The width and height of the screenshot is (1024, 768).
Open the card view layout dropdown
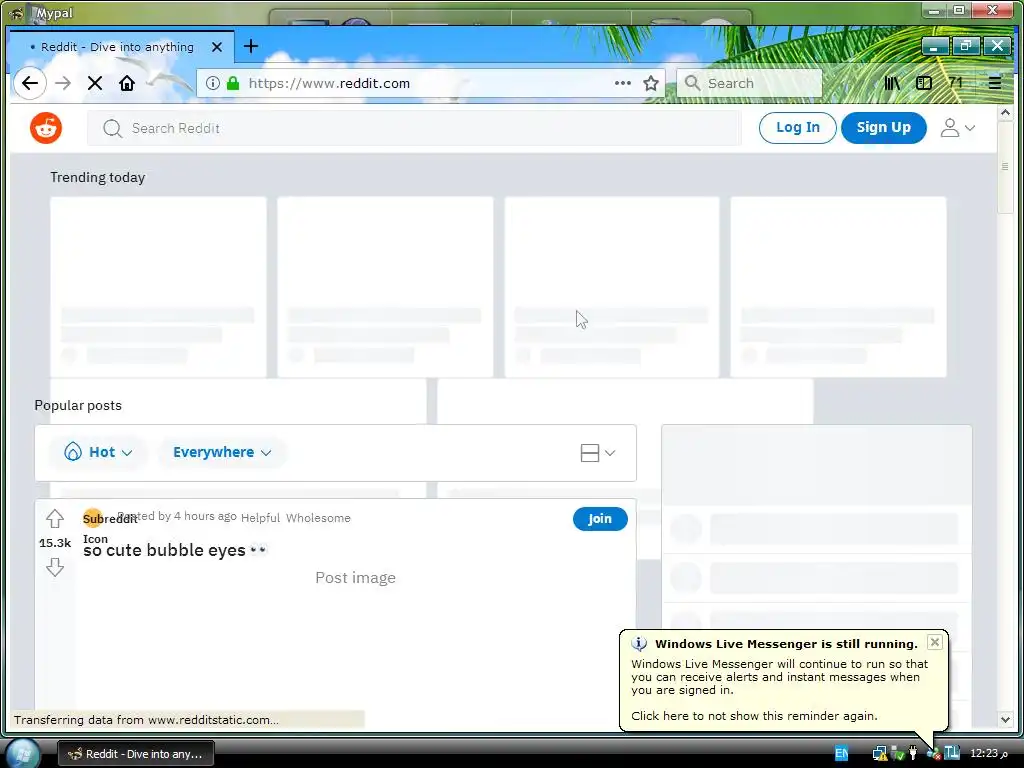coord(598,453)
